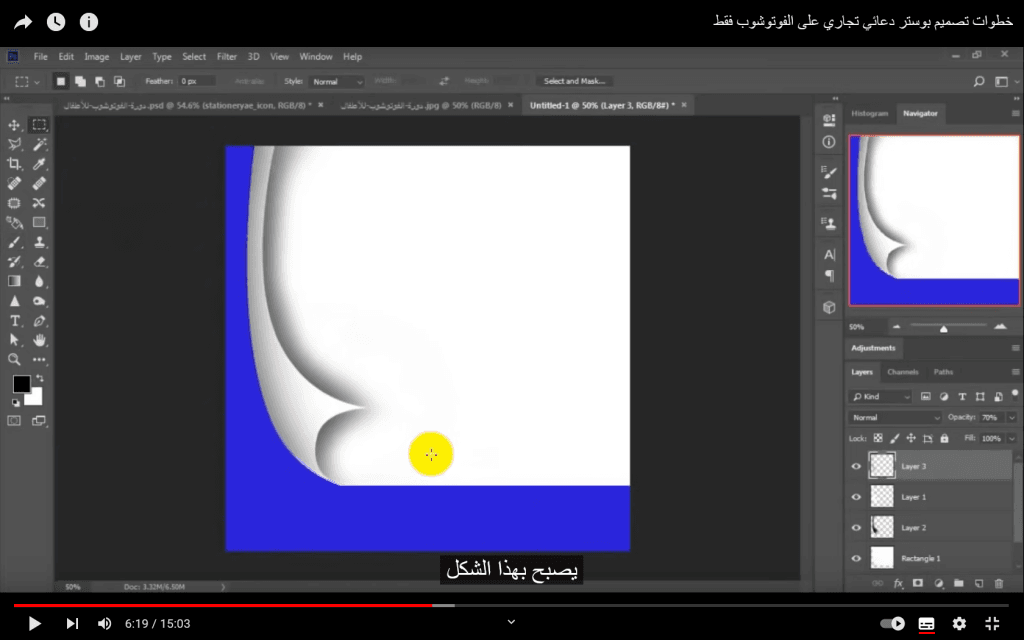Swap foreground and background colors

coord(40,378)
